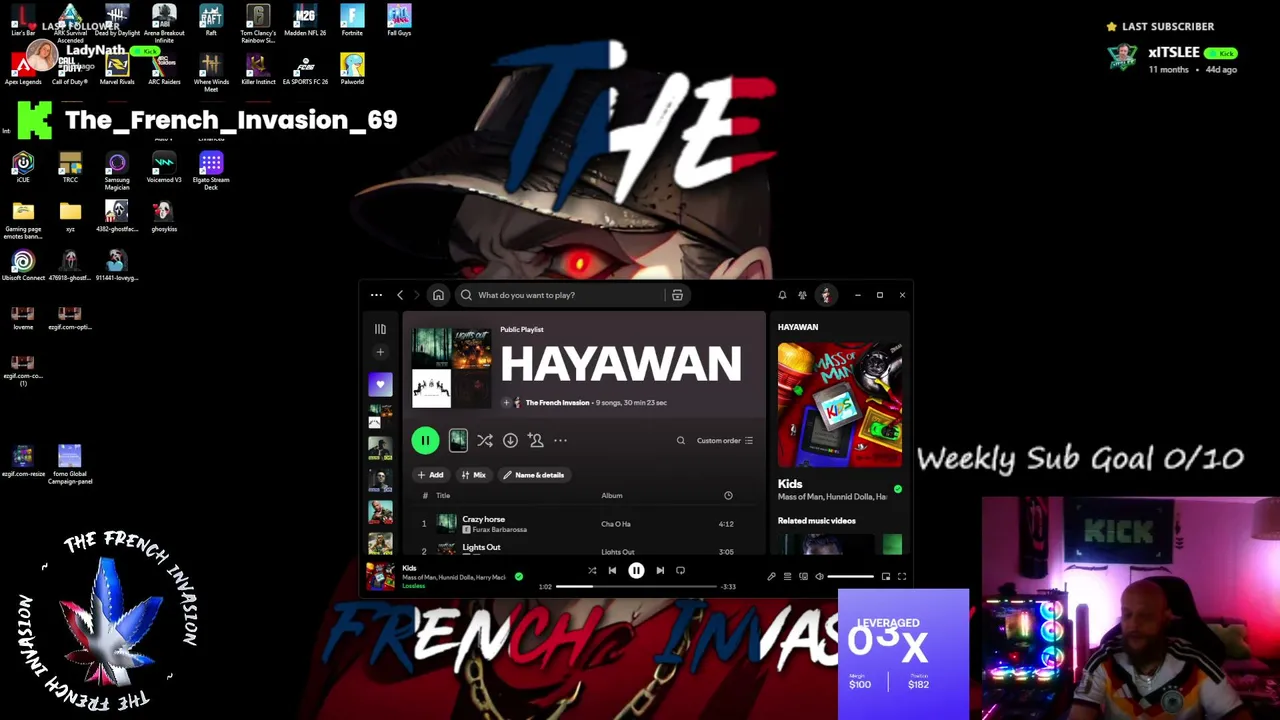Screen dimensions: 1280x720
Task: Click HAYAWAN playlist cover image
Action: coord(452,368)
